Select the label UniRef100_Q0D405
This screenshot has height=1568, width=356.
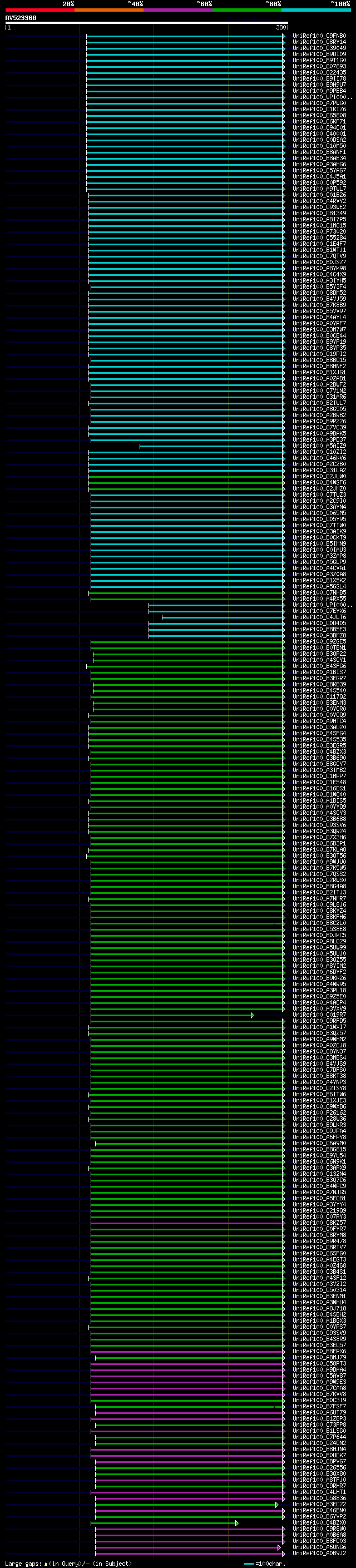click(319, 624)
